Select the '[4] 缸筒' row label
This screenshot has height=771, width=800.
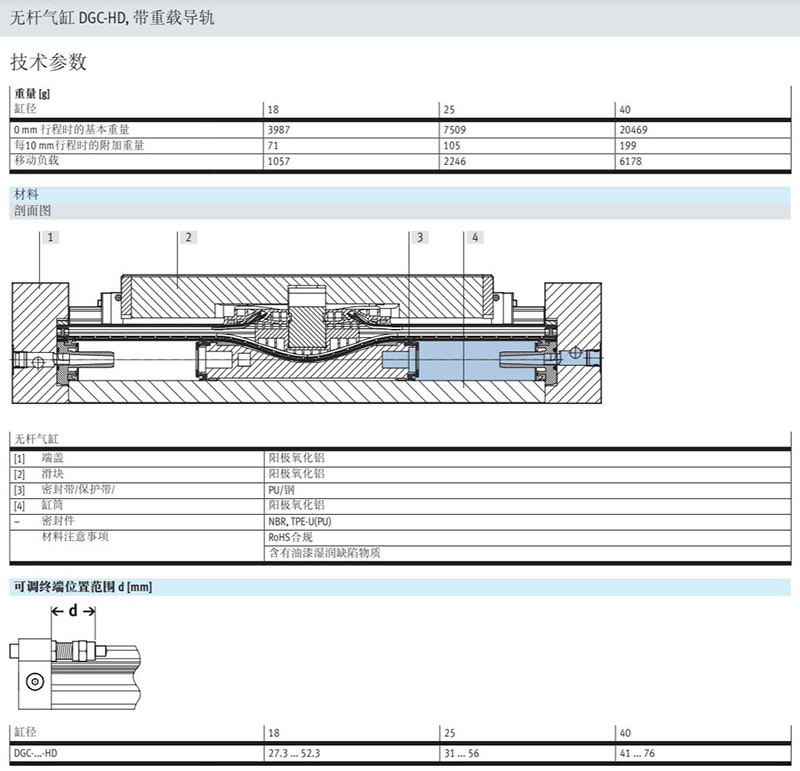tap(39, 505)
